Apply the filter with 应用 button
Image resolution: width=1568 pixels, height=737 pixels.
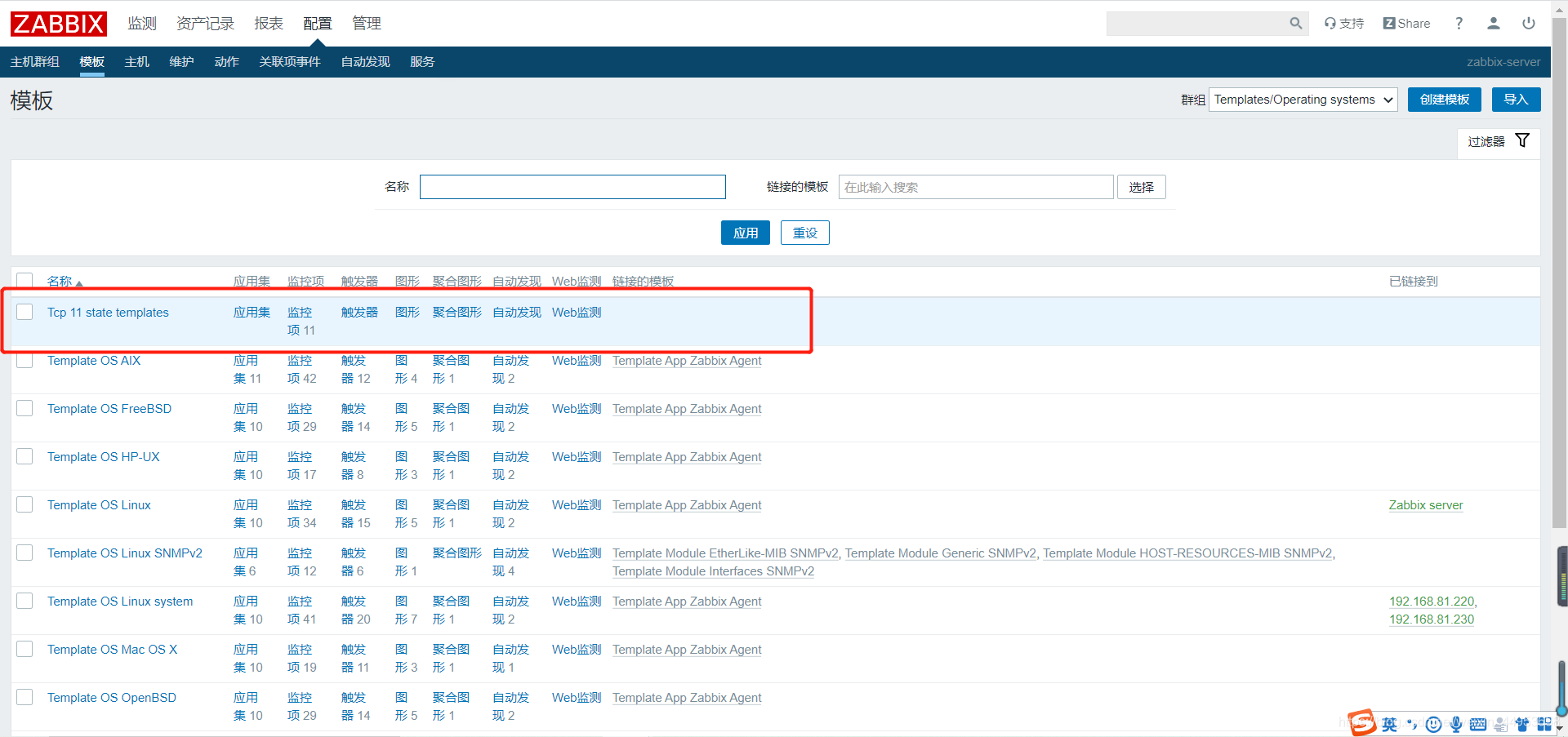[x=746, y=233]
